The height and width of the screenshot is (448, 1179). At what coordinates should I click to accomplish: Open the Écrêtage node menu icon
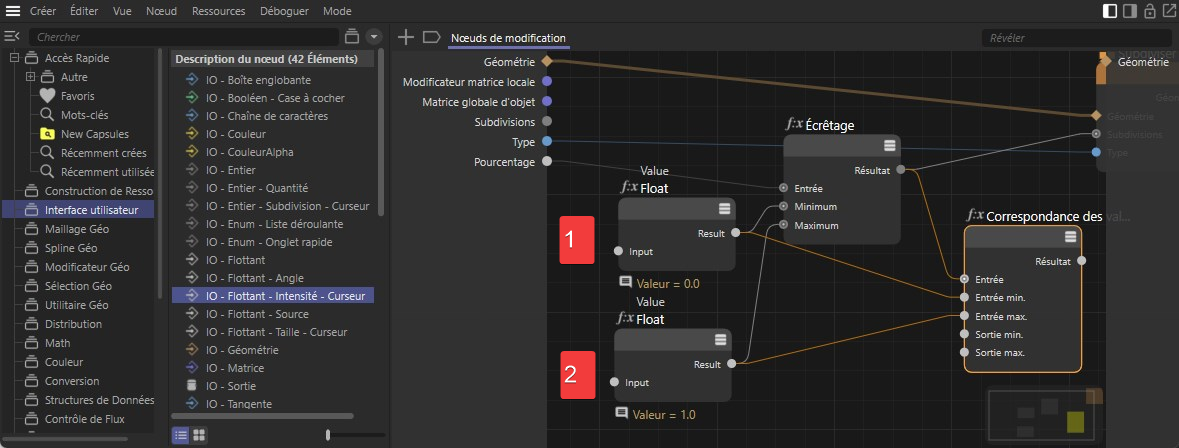pyautogui.click(x=889, y=146)
